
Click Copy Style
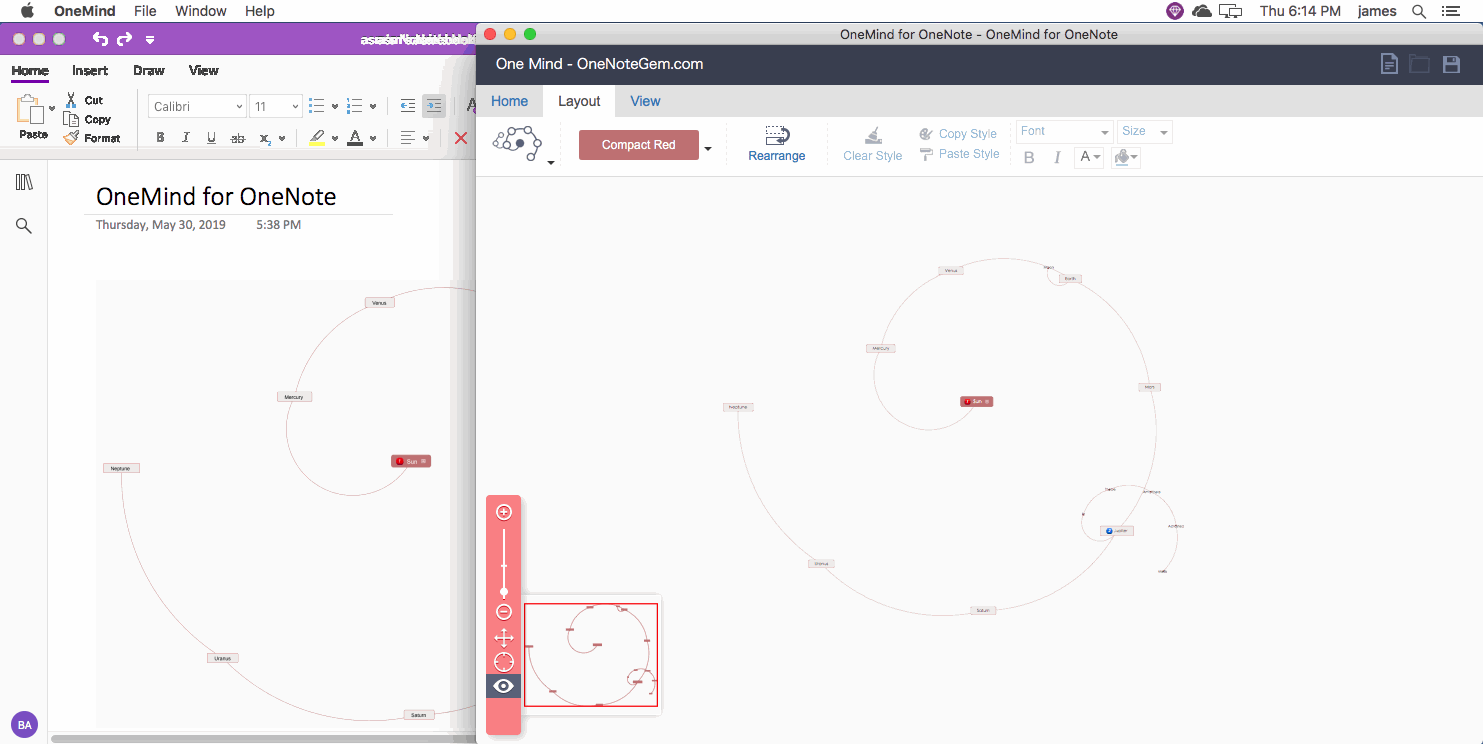(958, 134)
